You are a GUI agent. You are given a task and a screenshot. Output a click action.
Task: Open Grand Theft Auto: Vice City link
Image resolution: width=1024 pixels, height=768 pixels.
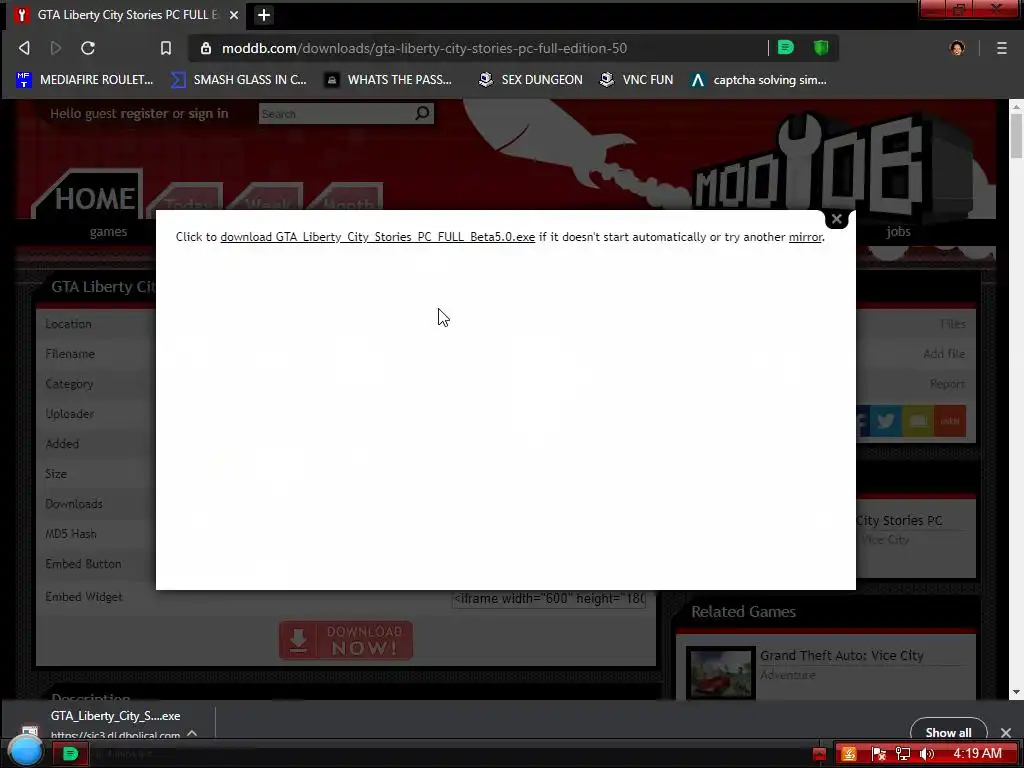[842, 656]
